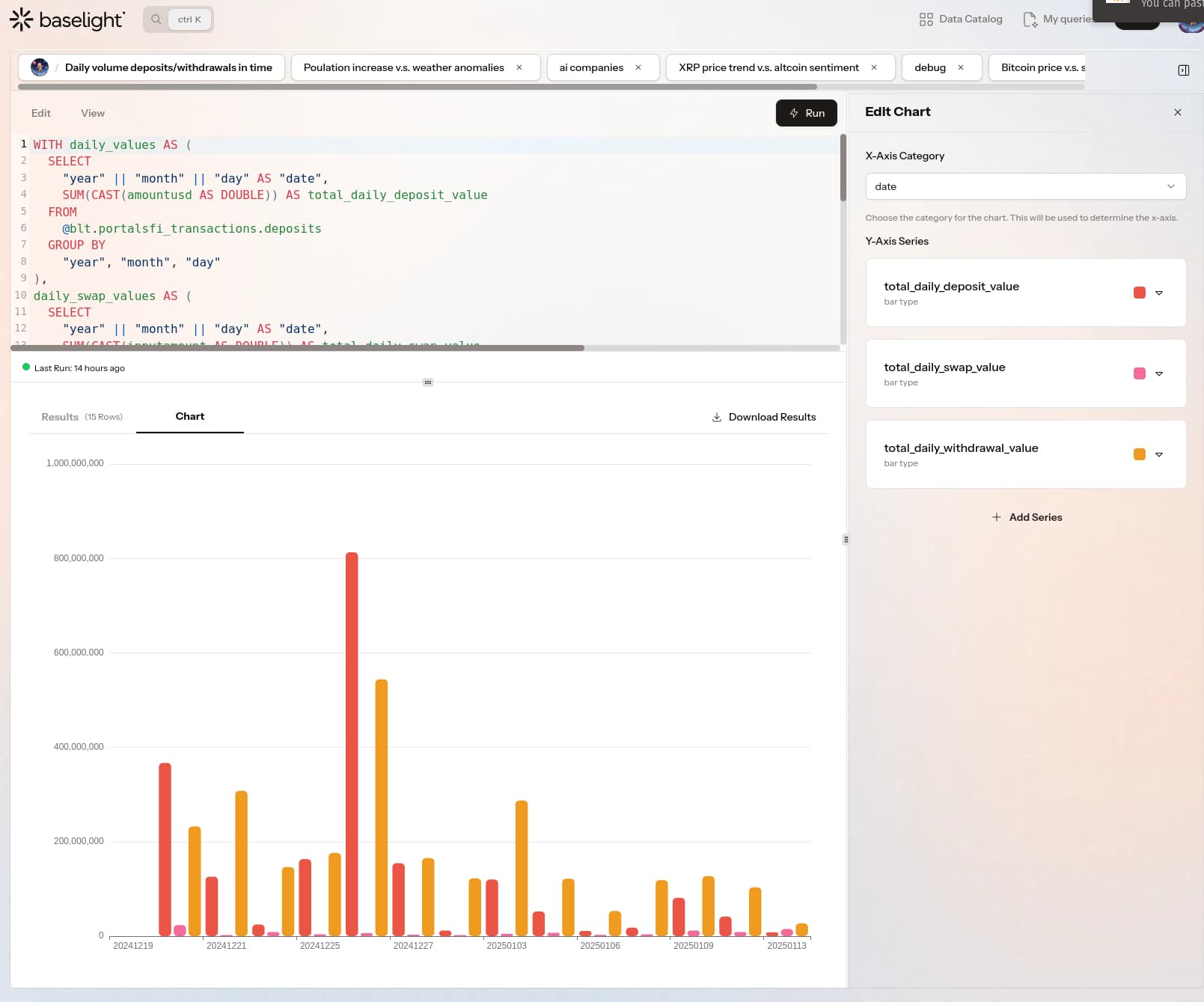Screen dimensions: 1204x1002
Task: Close the 'ai companies' tab
Action: pyautogui.click(x=638, y=67)
